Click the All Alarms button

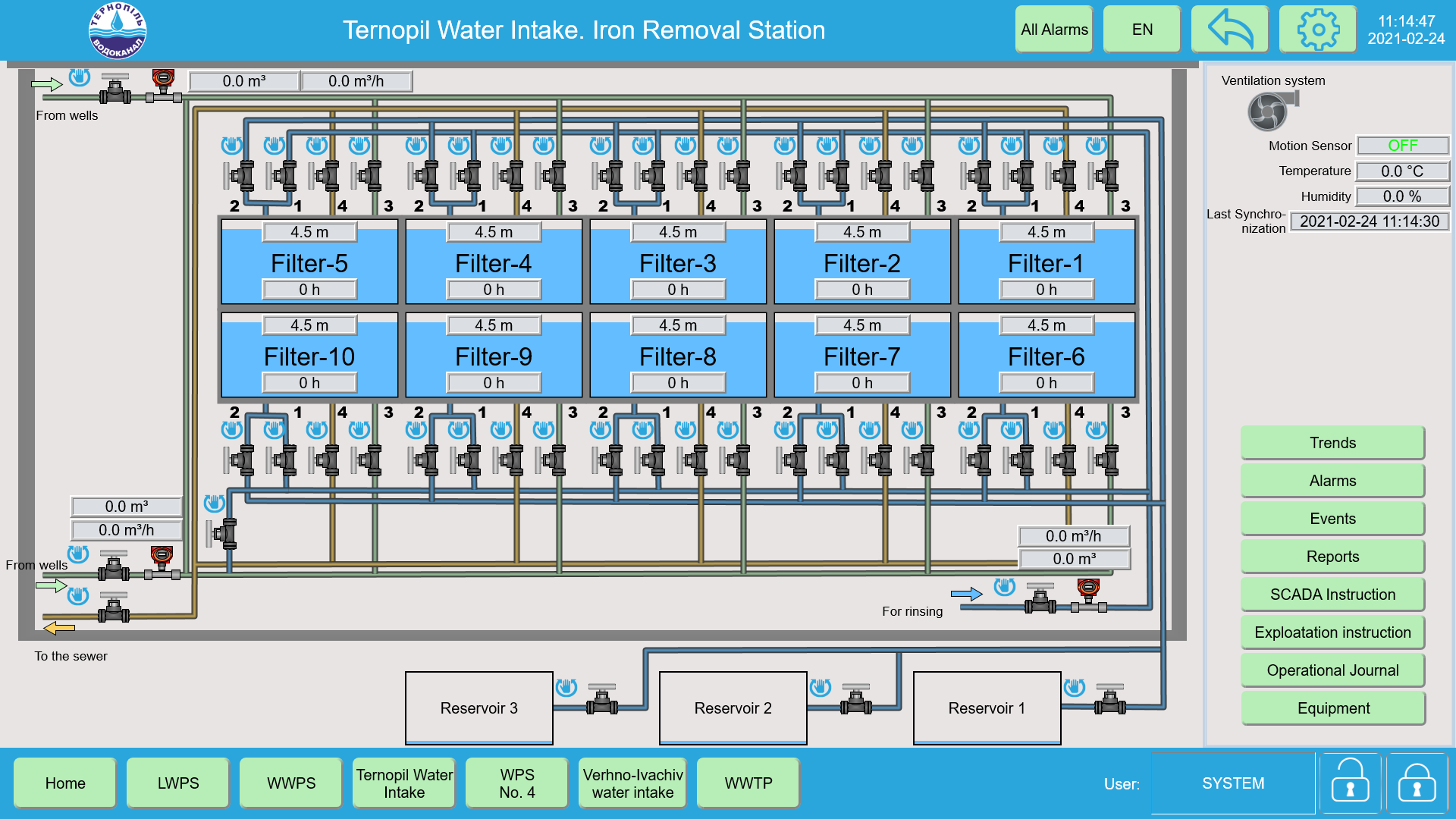[1054, 30]
